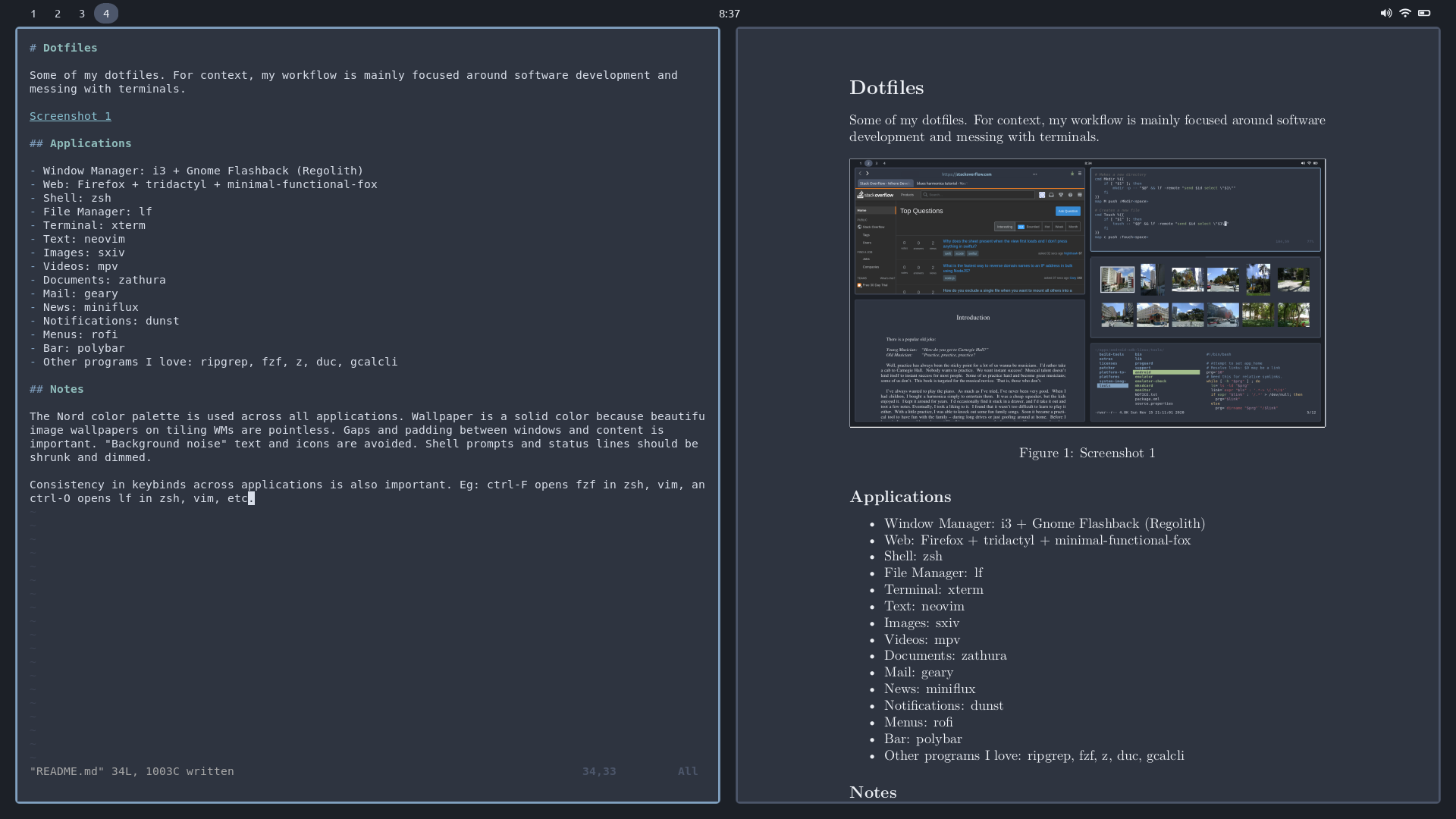The height and width of the screenshot is (819, 1456).
Task: Click the embedded screenshot image in PDF preview
Action: [x=1087, y=293]
